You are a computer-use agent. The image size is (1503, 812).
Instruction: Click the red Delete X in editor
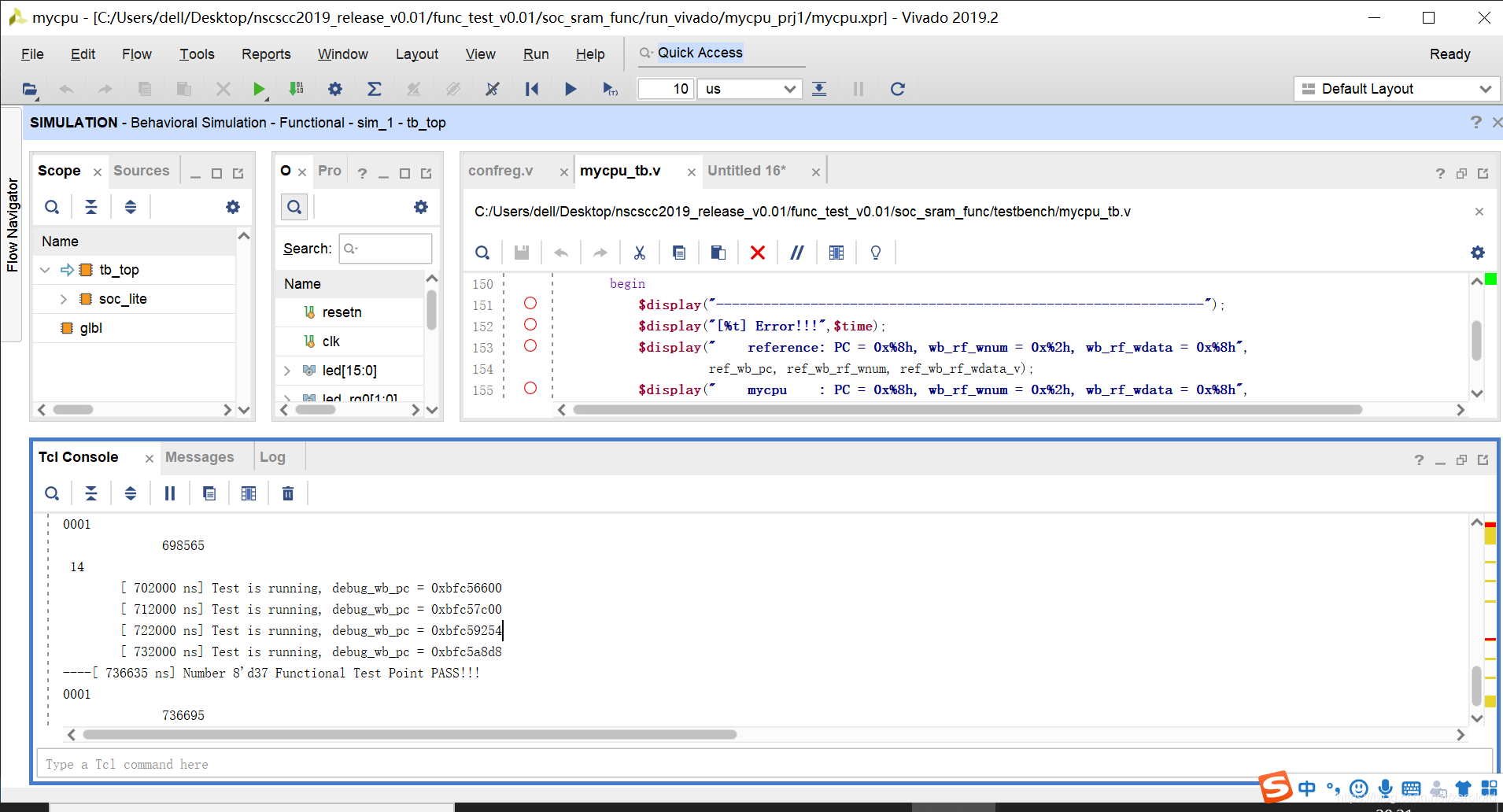[x=758, y=253]
